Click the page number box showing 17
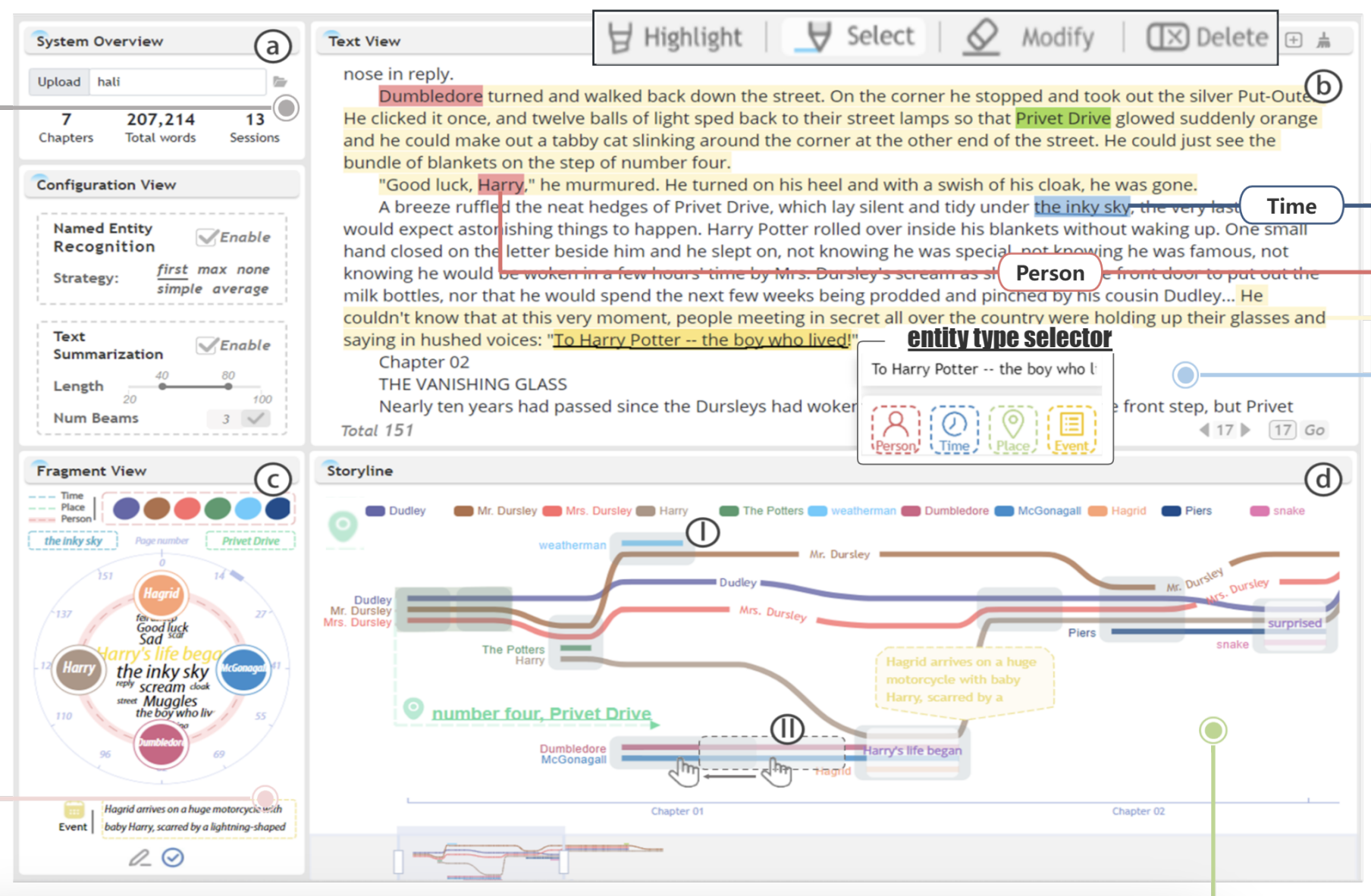Viewport: 1371px width, 896px height. [1282, 430]
